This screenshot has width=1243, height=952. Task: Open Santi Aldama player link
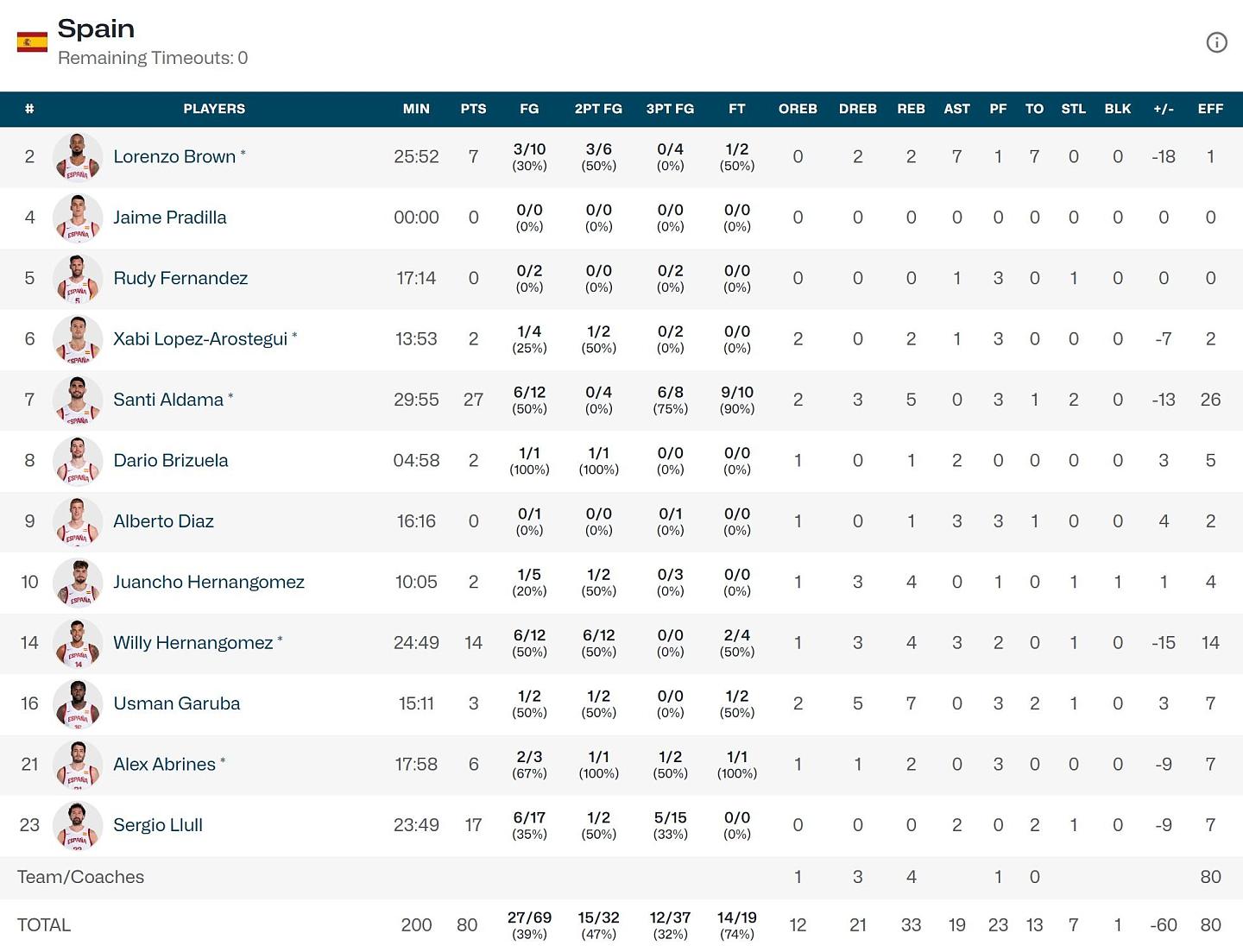(168, 400)
